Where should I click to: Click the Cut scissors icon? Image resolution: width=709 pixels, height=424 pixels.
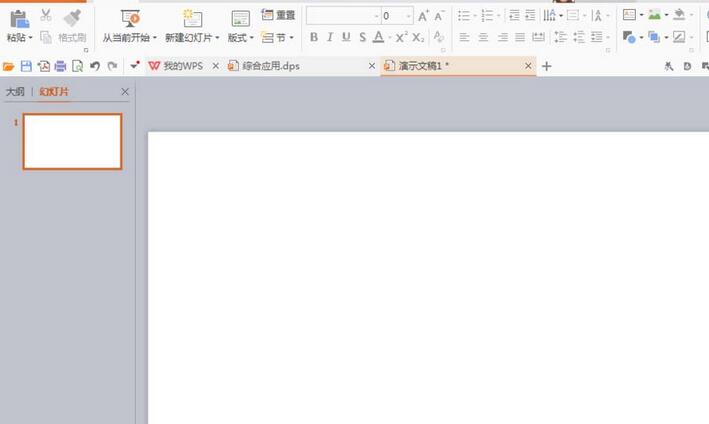coord(46,15)
